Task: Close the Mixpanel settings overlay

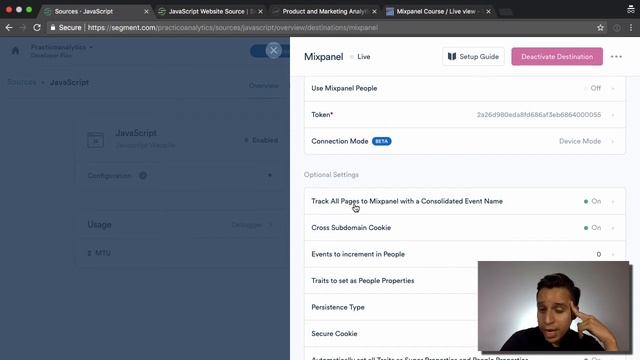Action: [273, 51]
